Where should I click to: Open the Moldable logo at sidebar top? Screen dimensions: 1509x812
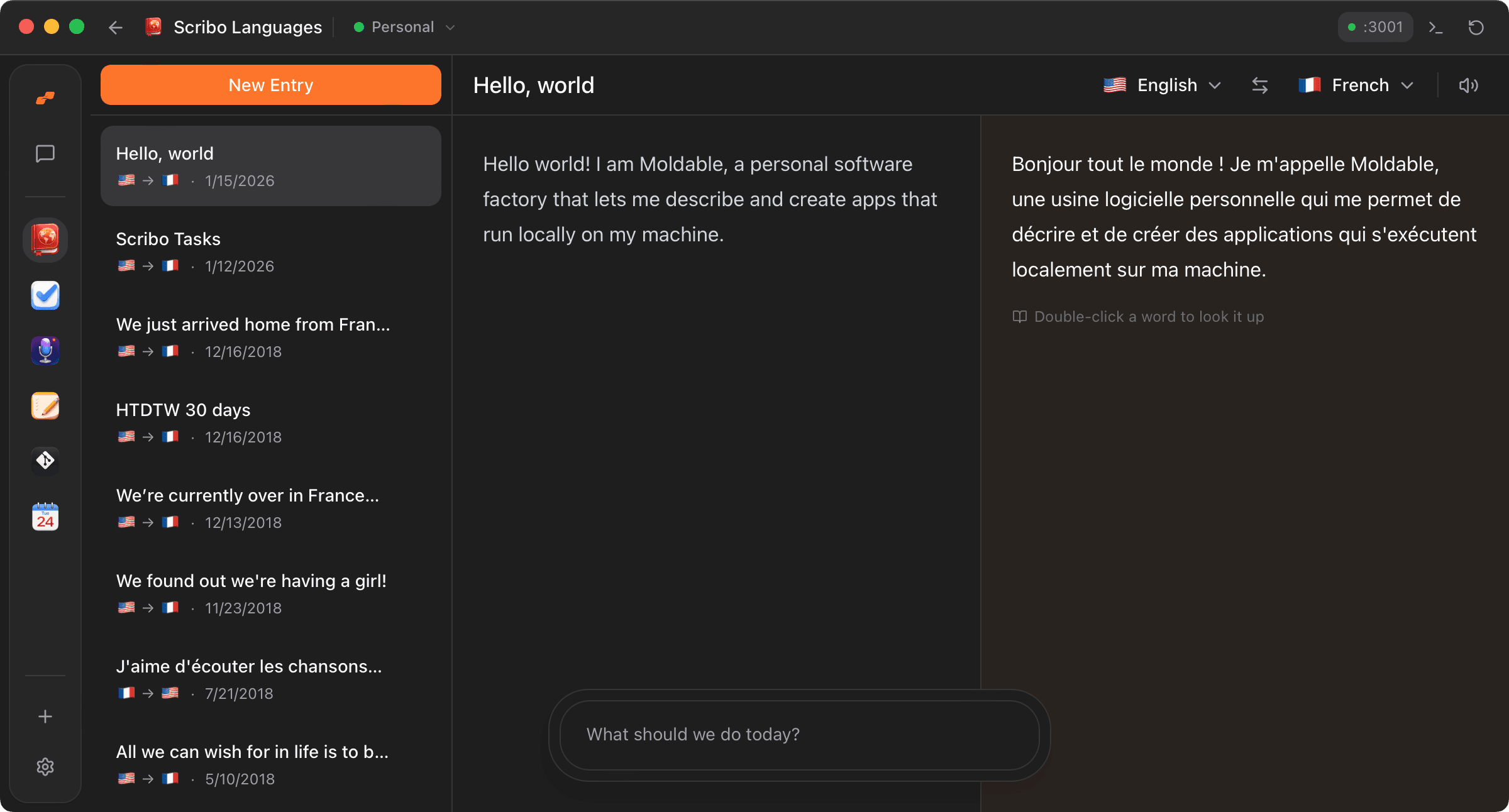pos(45,97)
